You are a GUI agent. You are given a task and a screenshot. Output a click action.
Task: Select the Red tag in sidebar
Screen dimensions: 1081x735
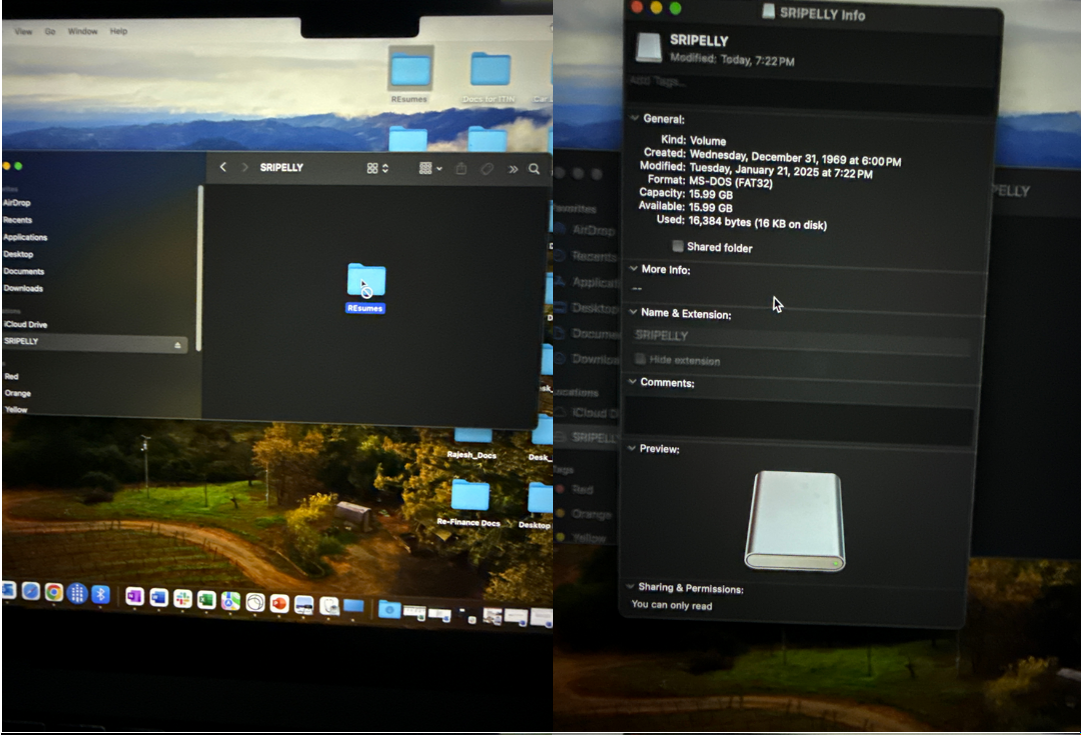(x=11, y=376)
